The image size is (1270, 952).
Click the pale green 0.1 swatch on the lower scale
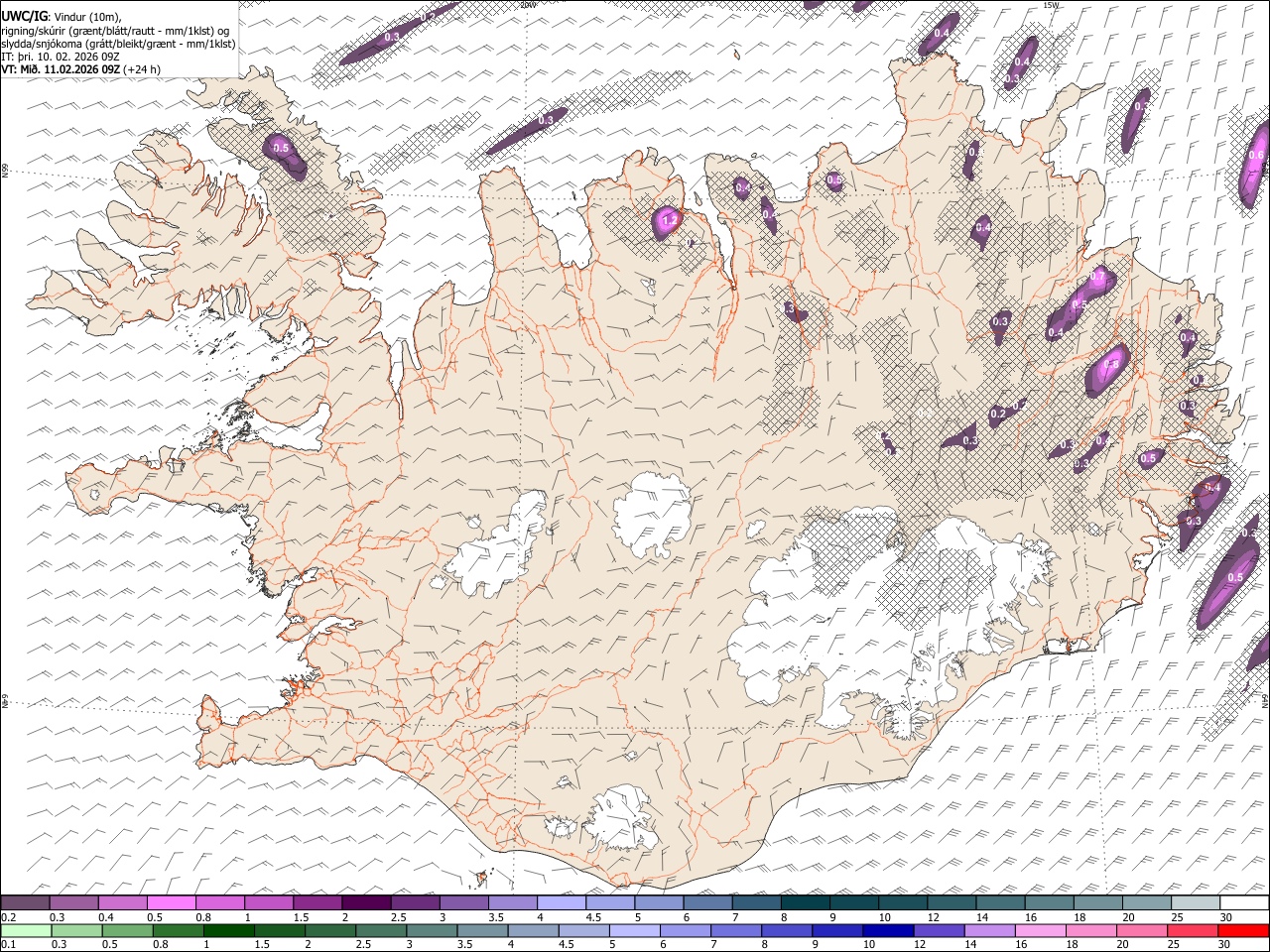point(26,930)
